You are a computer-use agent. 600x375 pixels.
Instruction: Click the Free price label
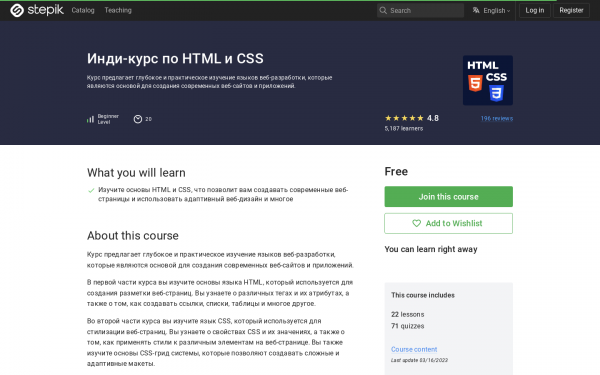[x=396, y=171]
